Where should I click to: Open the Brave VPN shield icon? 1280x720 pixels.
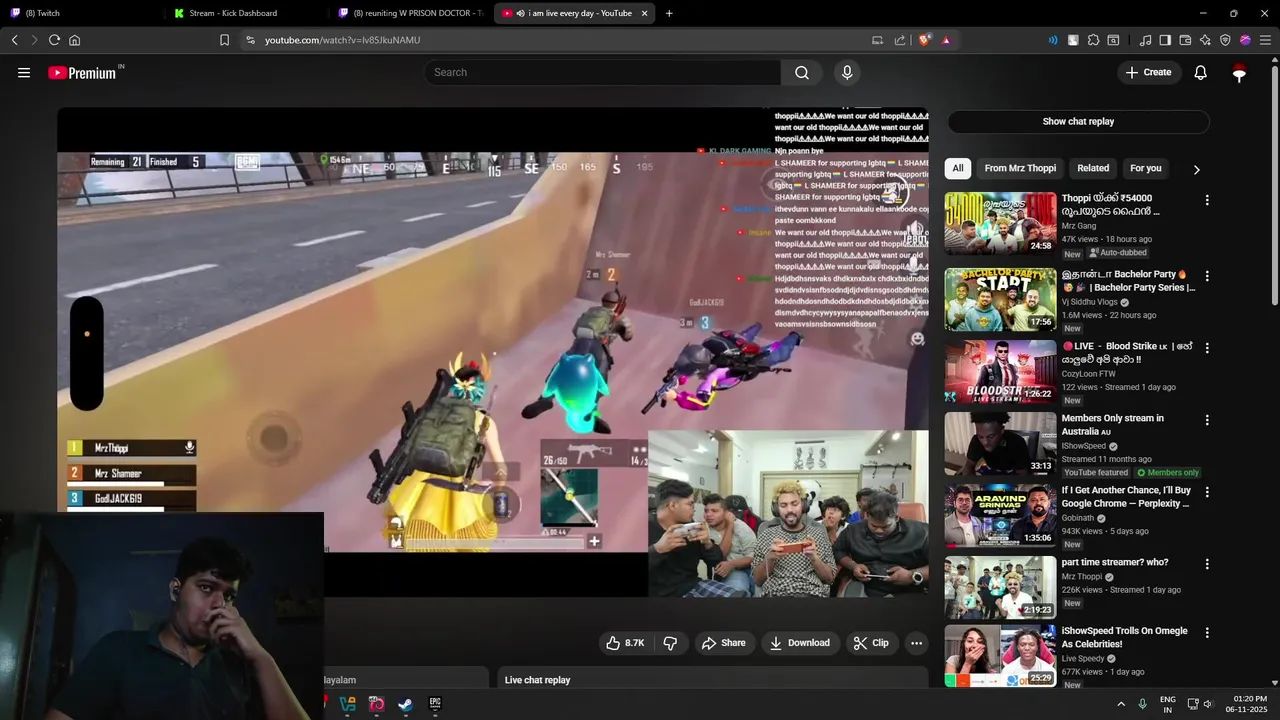(1225, 40)
